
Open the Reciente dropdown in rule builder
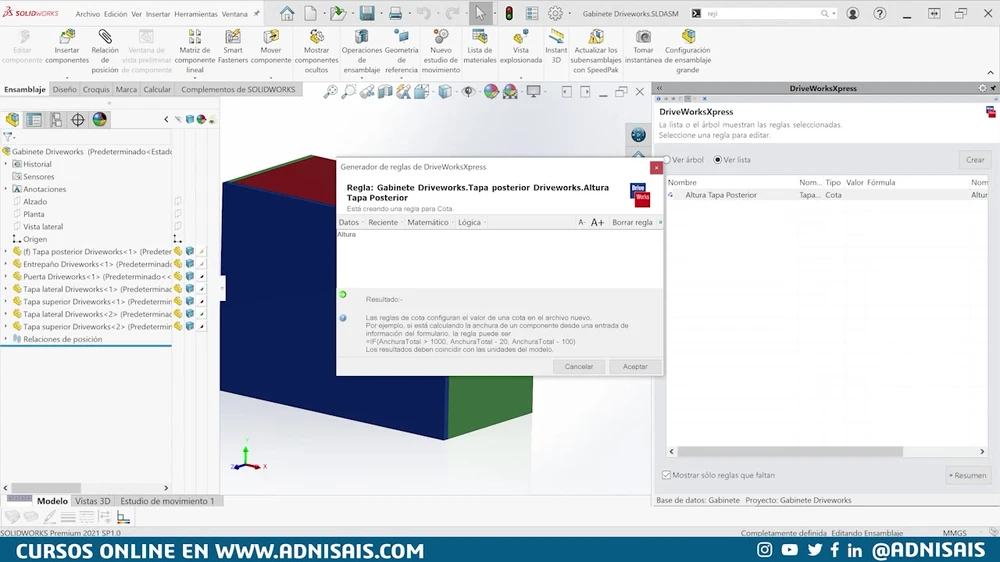[385, 222]
